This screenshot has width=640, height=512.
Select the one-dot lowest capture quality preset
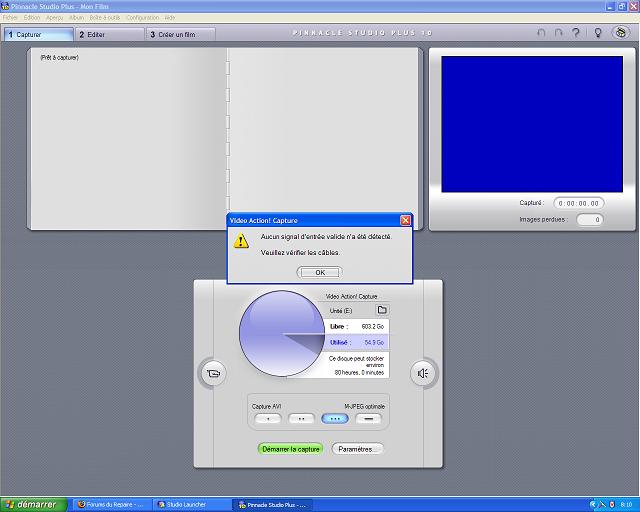point(268,419)
